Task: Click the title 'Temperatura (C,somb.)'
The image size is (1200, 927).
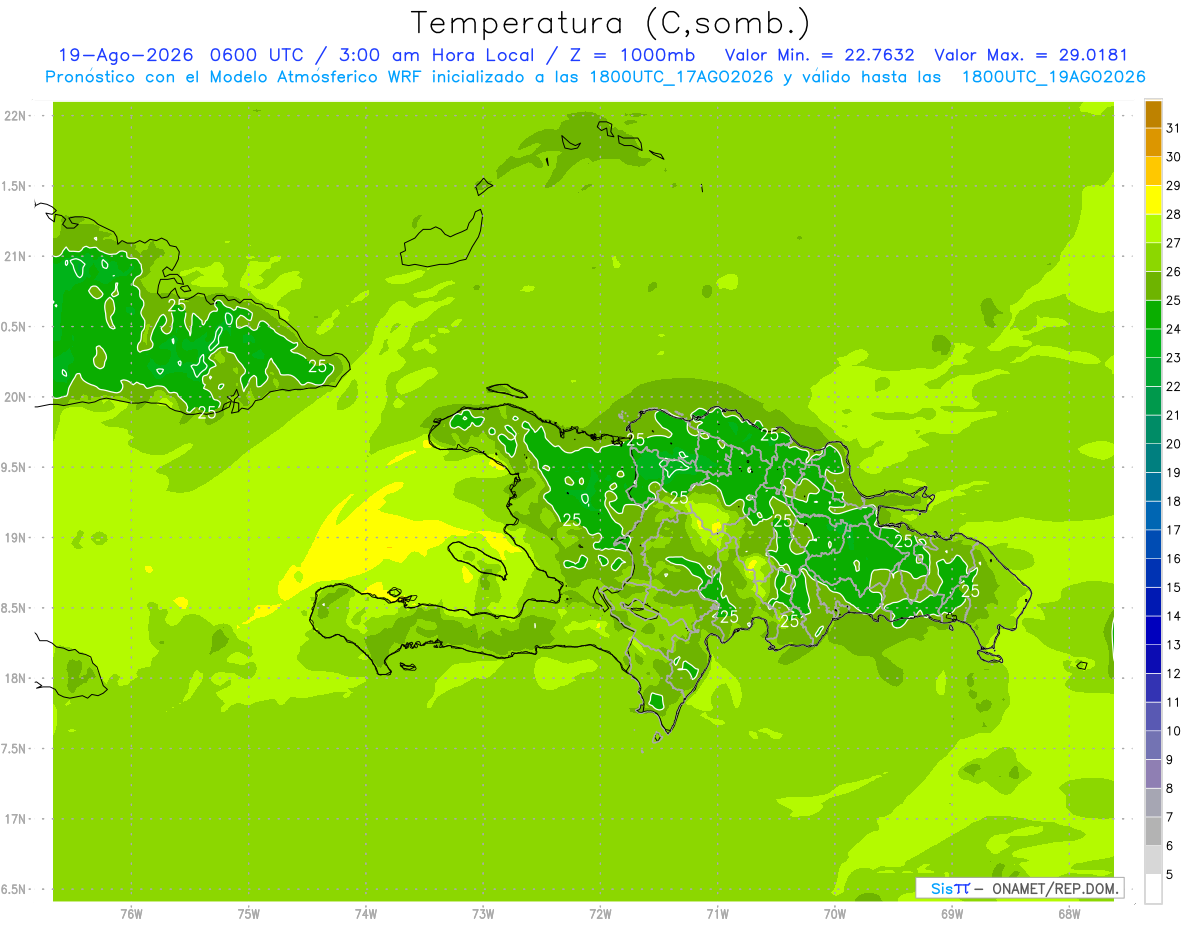Action: coord(611,23)
